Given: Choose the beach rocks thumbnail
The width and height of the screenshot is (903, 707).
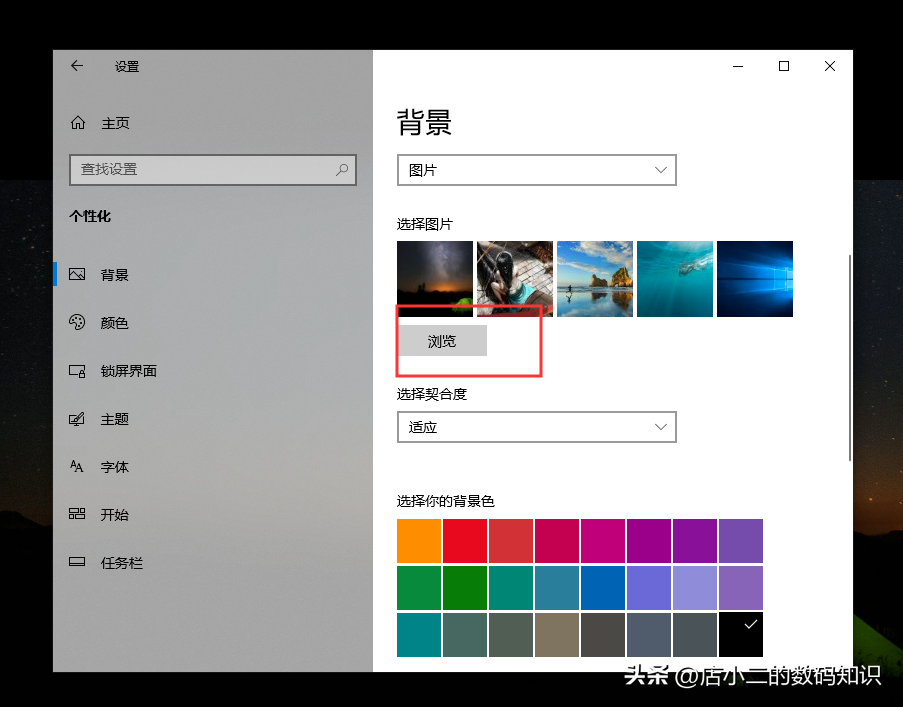Looking at the screenshot, I should click(x=595, y=279).
